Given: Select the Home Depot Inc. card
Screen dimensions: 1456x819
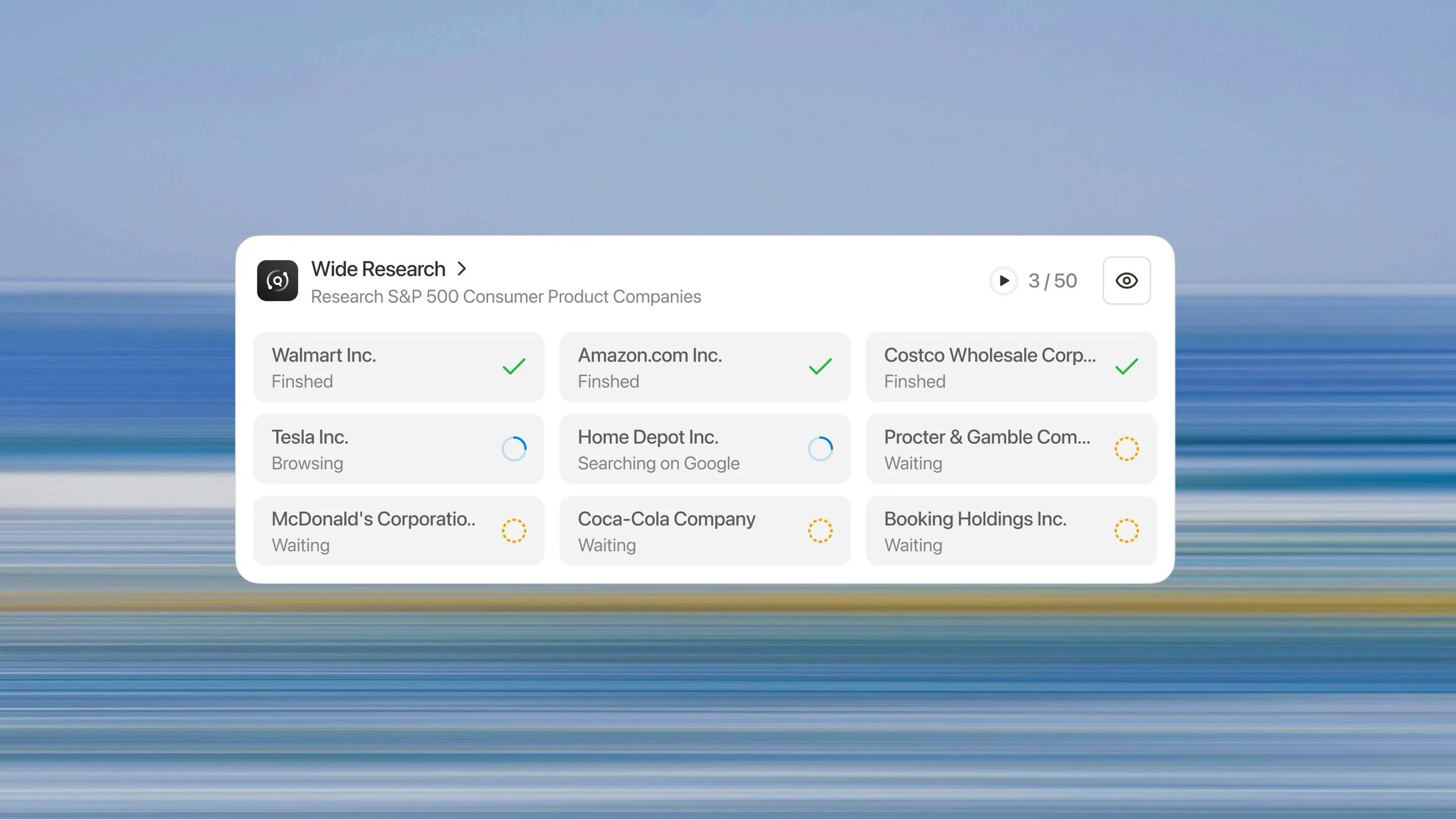Looking at the screenshot, I should (x=705, y=448).
